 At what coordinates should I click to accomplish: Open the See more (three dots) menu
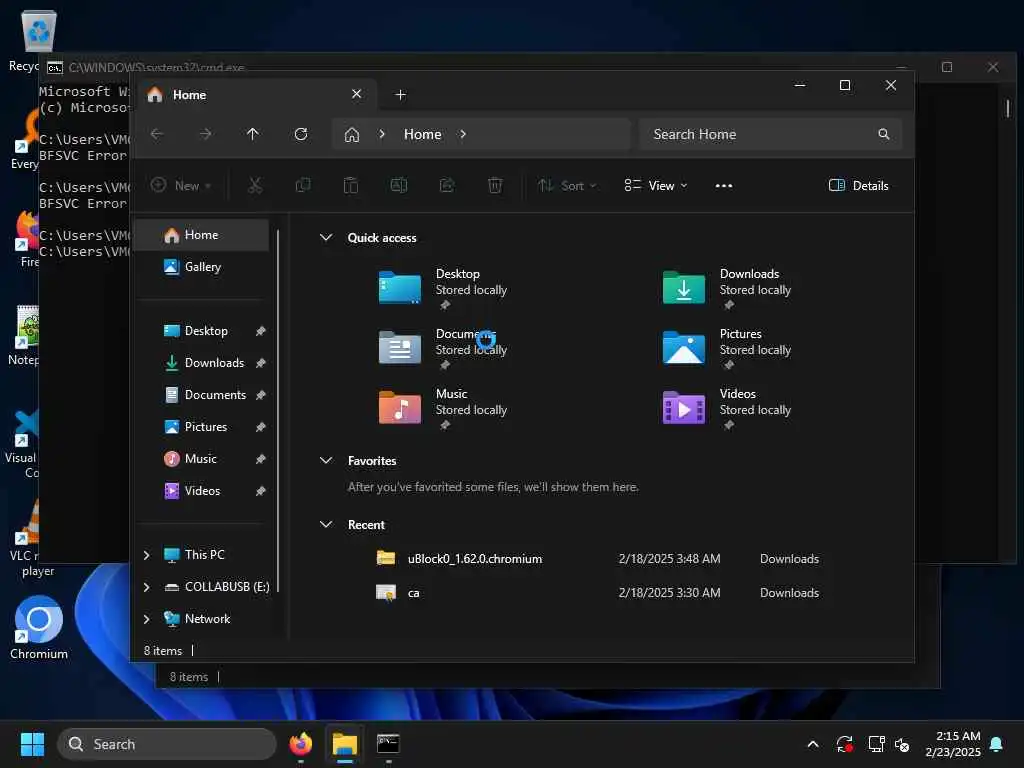(x=724, y=186)
